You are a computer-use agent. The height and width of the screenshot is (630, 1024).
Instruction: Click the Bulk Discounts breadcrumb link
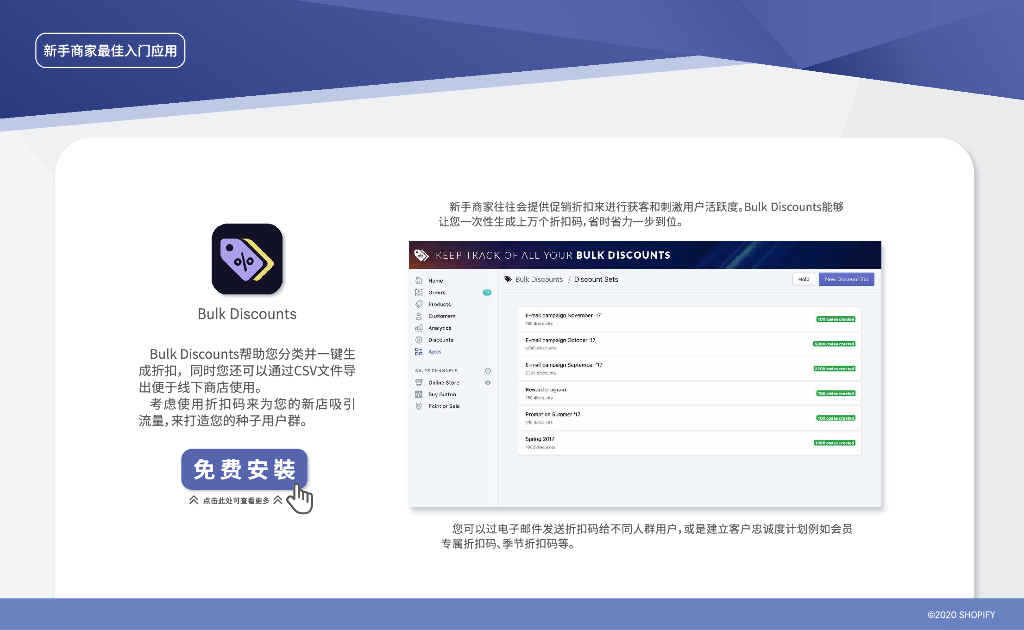click(x=539, y=279)
